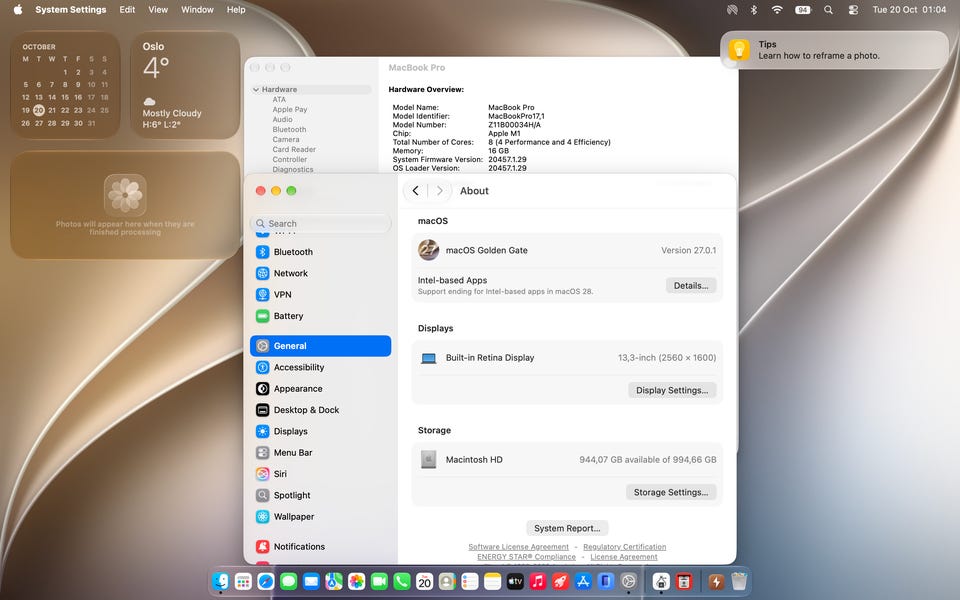
Task: Open Siri settings in the sidebar
Action: click(320, 474)
